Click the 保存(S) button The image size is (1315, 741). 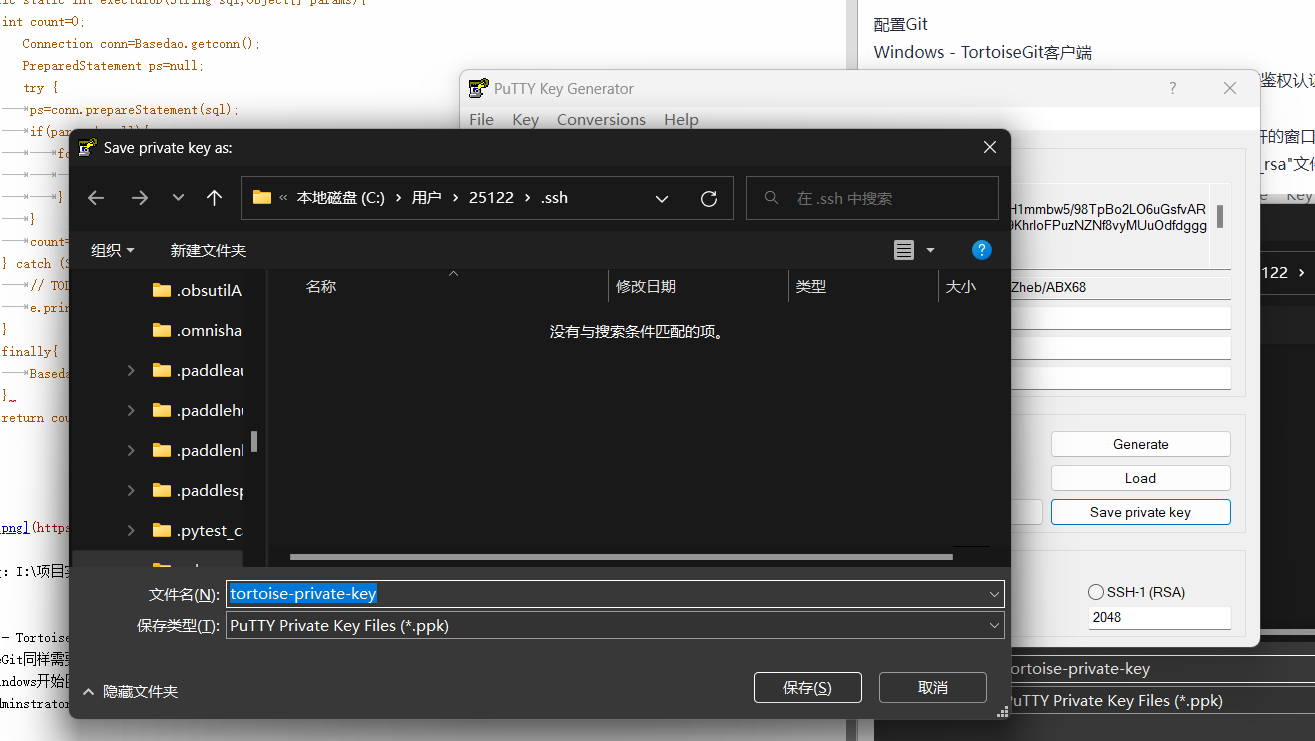[x=807, y=688]
